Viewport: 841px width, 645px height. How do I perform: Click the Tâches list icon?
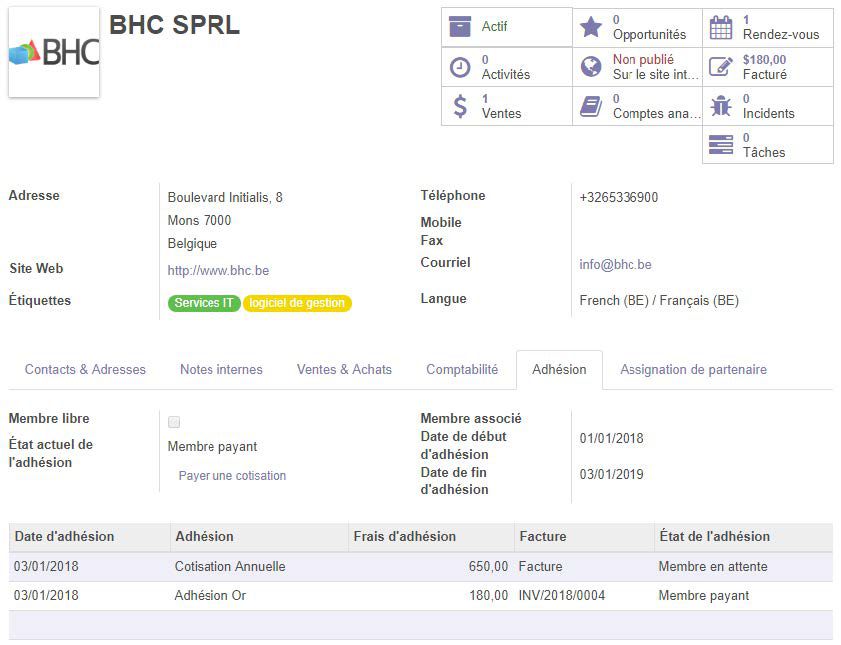point(721,145)
